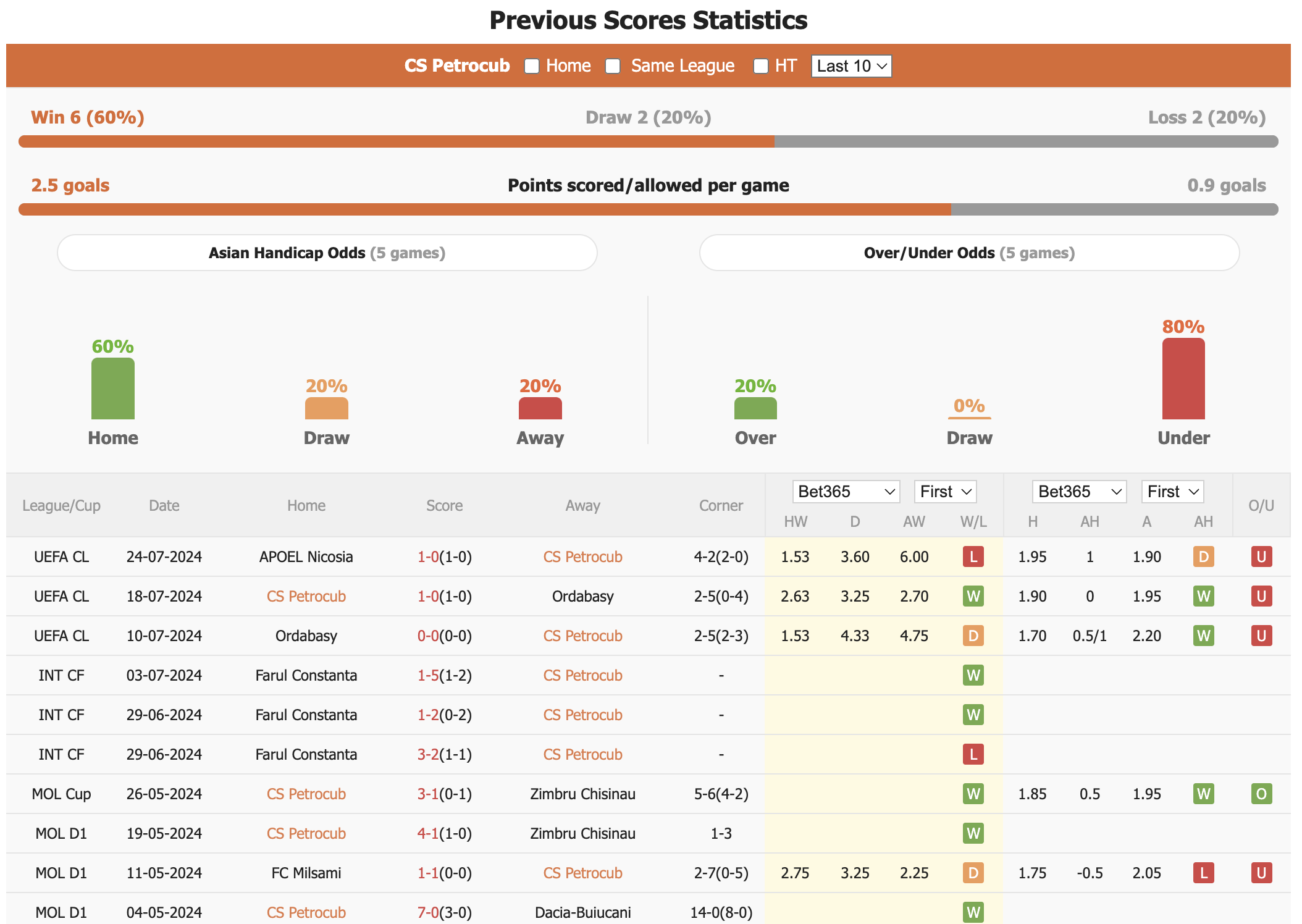Click the 0.5/1 handicap value
The image size is (1302, 924).
(x=1090, y=636)
